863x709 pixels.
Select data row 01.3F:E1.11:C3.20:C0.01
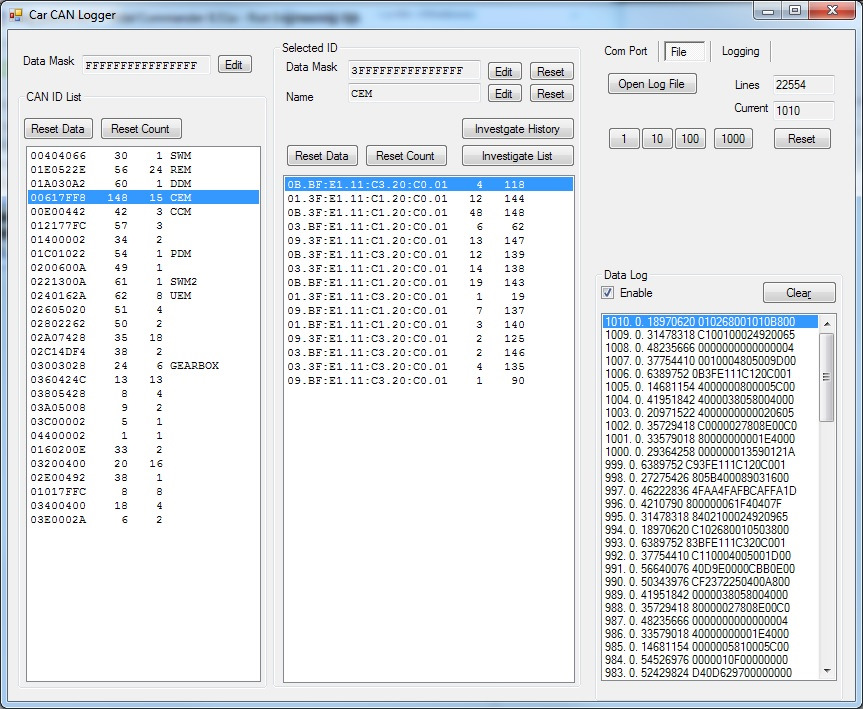pos(429,297)
